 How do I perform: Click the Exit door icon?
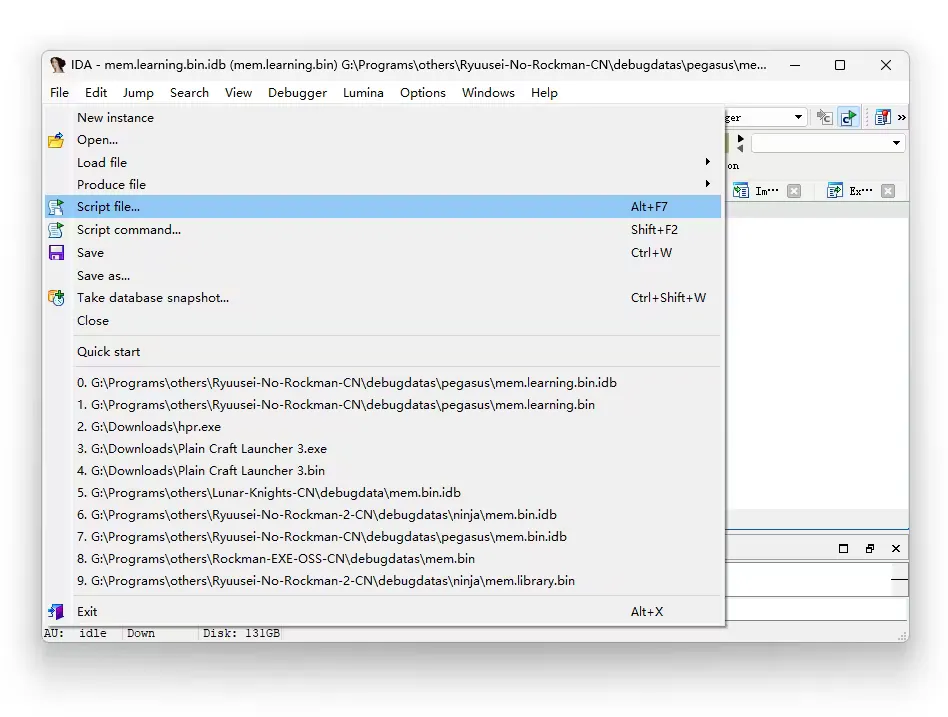pos(56,612)
